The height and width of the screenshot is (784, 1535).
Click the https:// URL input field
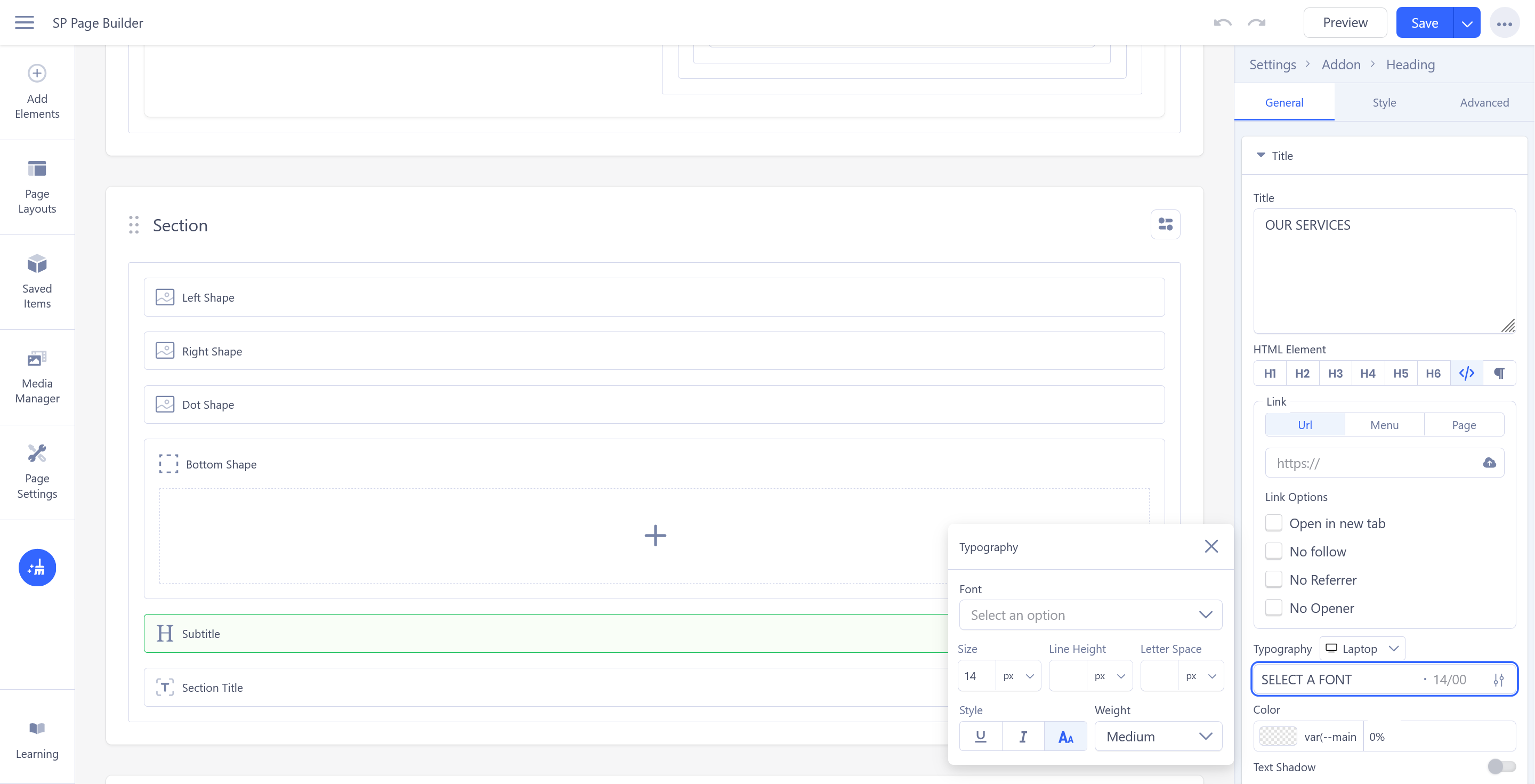pyautogui.click(x=1370, y=463)
